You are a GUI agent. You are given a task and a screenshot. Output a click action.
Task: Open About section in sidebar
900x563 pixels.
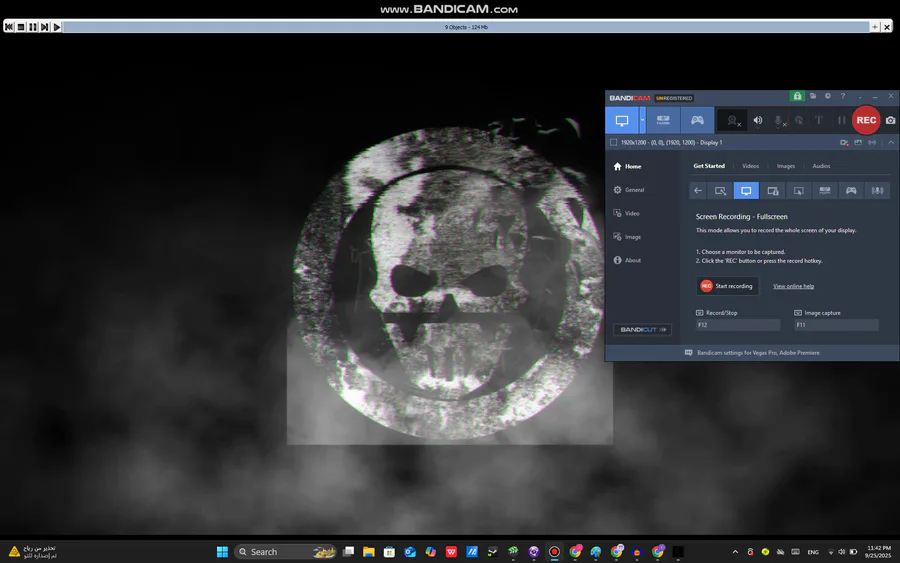tap(627, 261)
